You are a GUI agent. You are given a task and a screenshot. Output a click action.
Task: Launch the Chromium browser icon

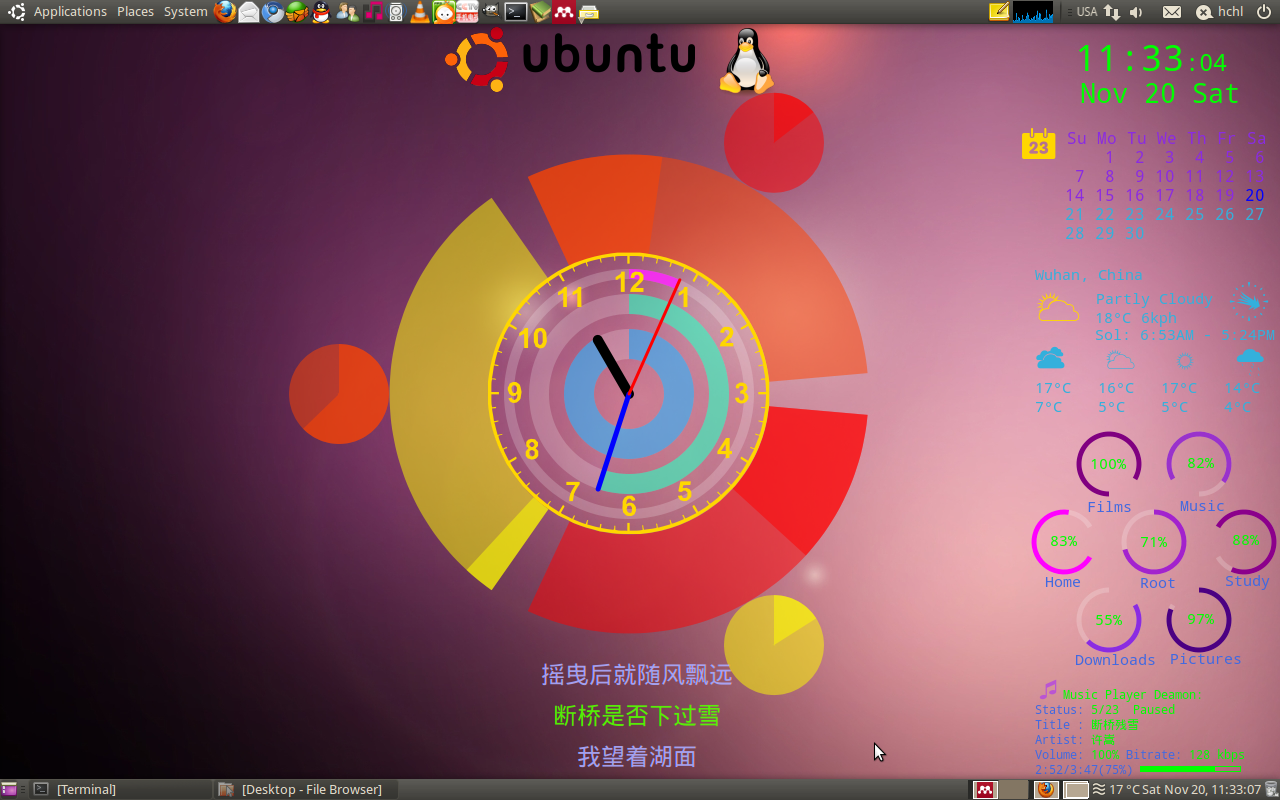pos(273,12)
